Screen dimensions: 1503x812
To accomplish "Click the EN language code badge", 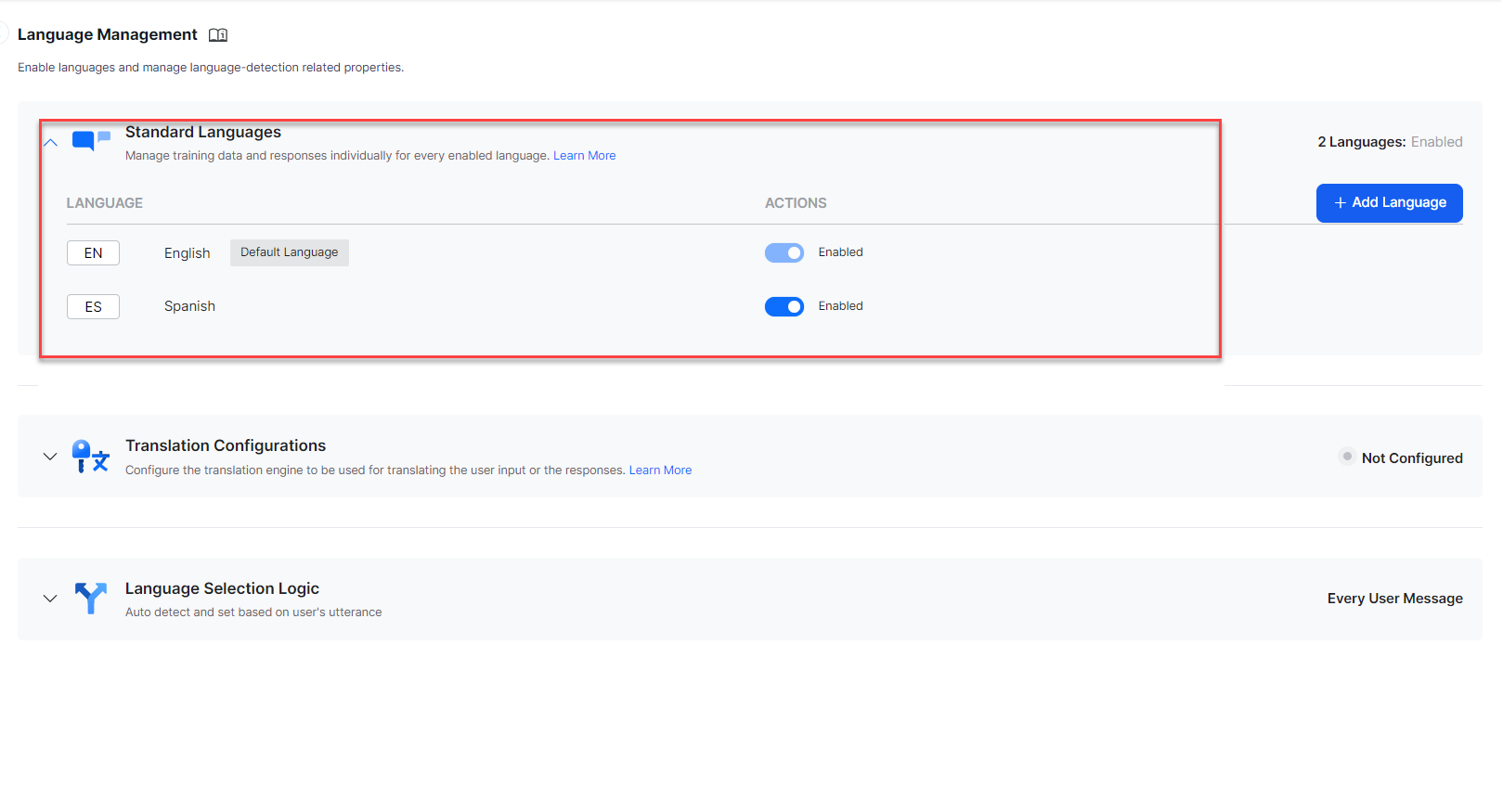I will point(93,253).
